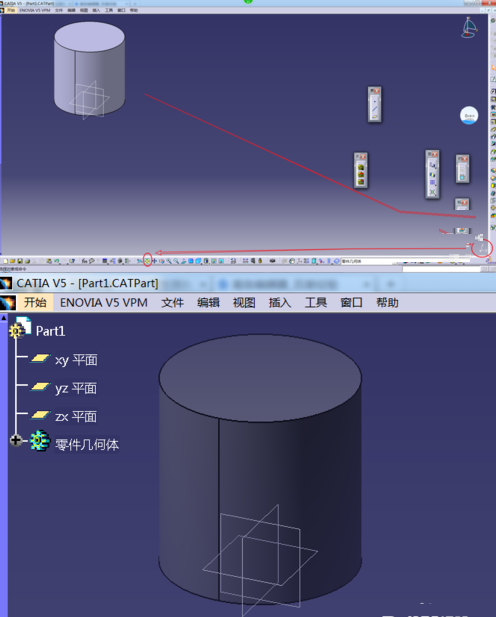This screenshot has width=496, height=617.
Task: Select the Point tool in the floating toolbar
Action: coord(374,101)
